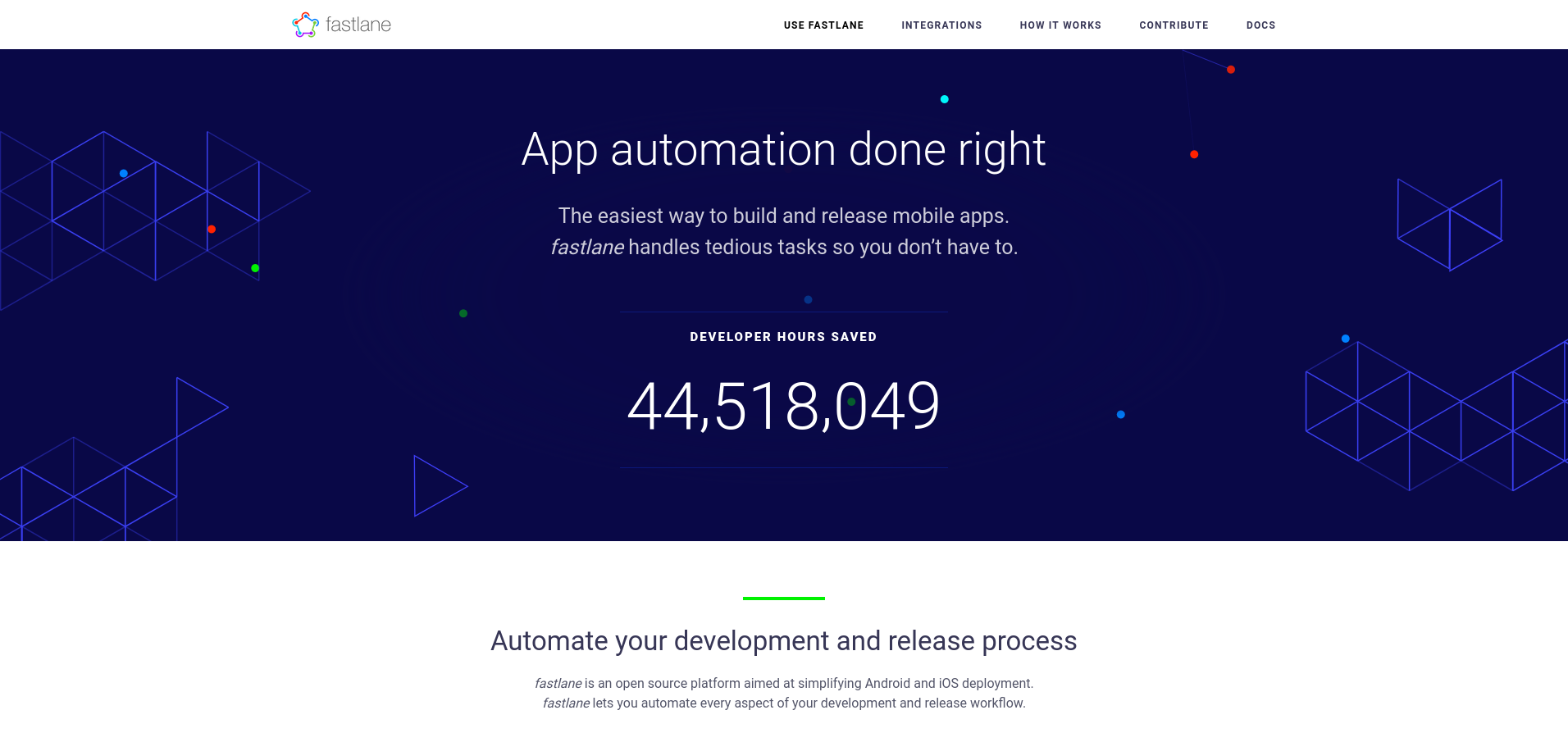This screenshot has height=742, width=1568.
Task: Select the 44,518,049 hours counter
Action: point(784,406)
